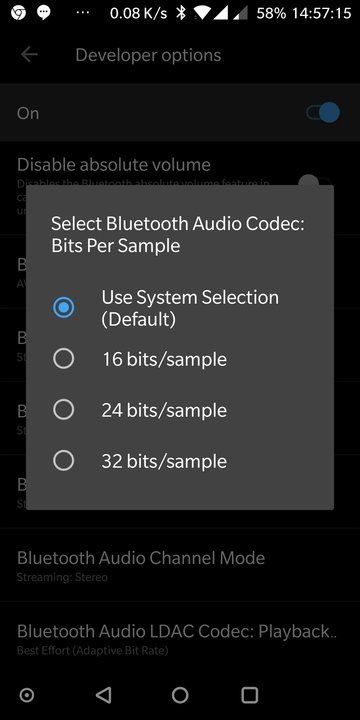The width and height of the screenshot is (360, 720).
Task: Tap the Home circle navigation button
Action: pos(180,695)
